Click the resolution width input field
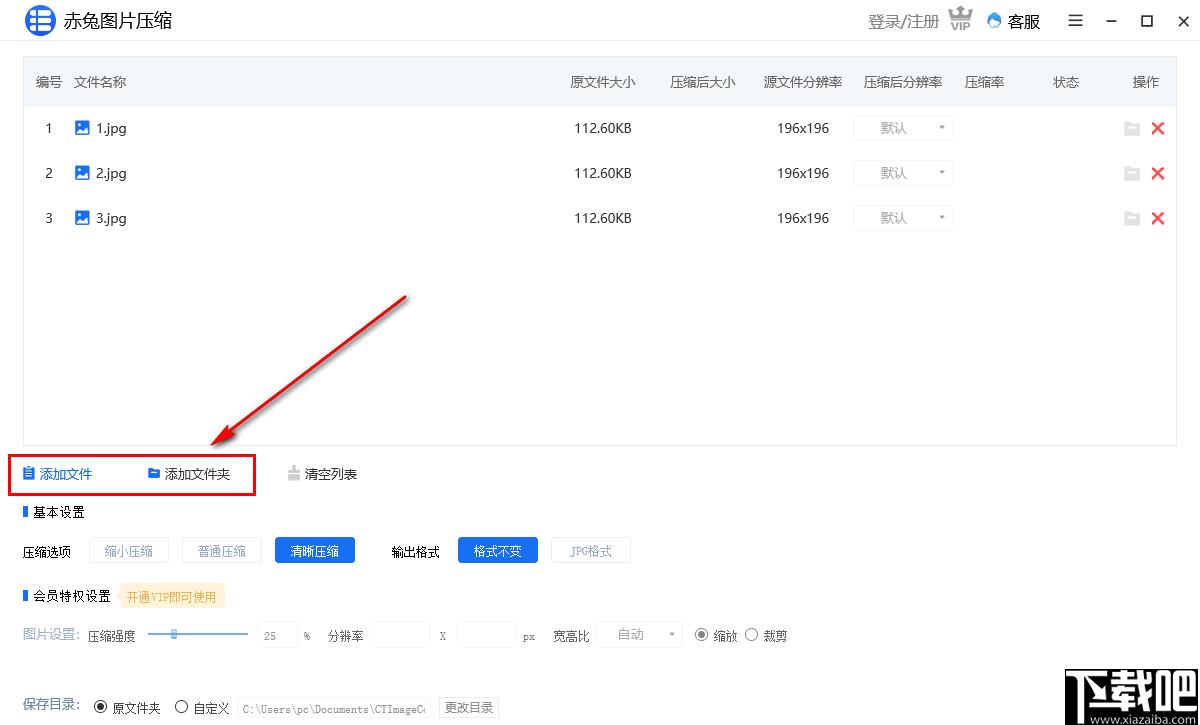The height and width of the screenshot is (725, 1200). 400,635
